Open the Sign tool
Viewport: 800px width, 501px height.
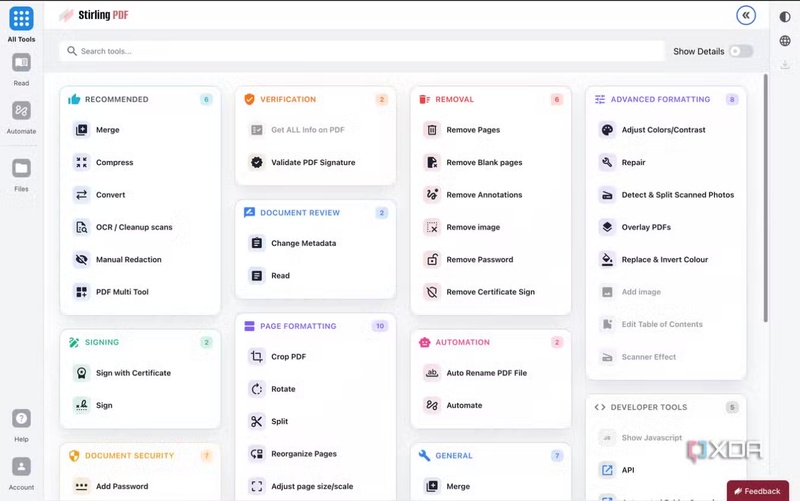click(140, 405)
